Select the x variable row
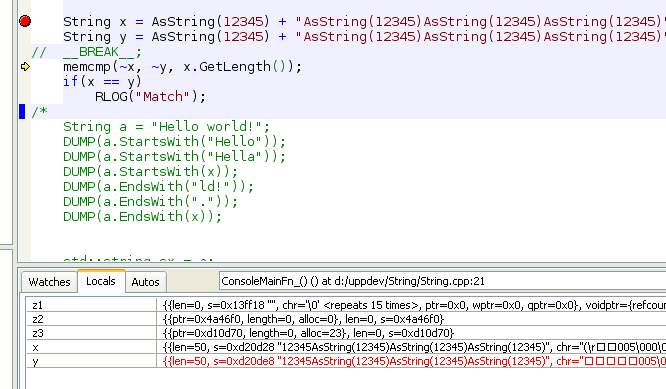666x389 pixels. (346, 347)
